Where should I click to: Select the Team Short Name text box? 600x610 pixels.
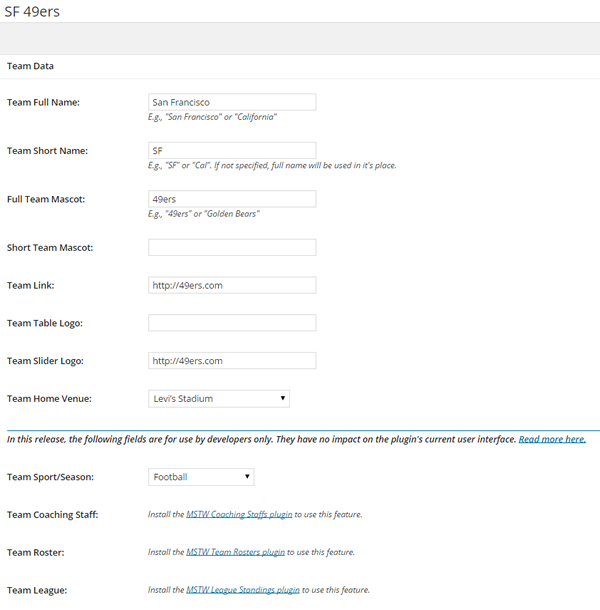232,151
